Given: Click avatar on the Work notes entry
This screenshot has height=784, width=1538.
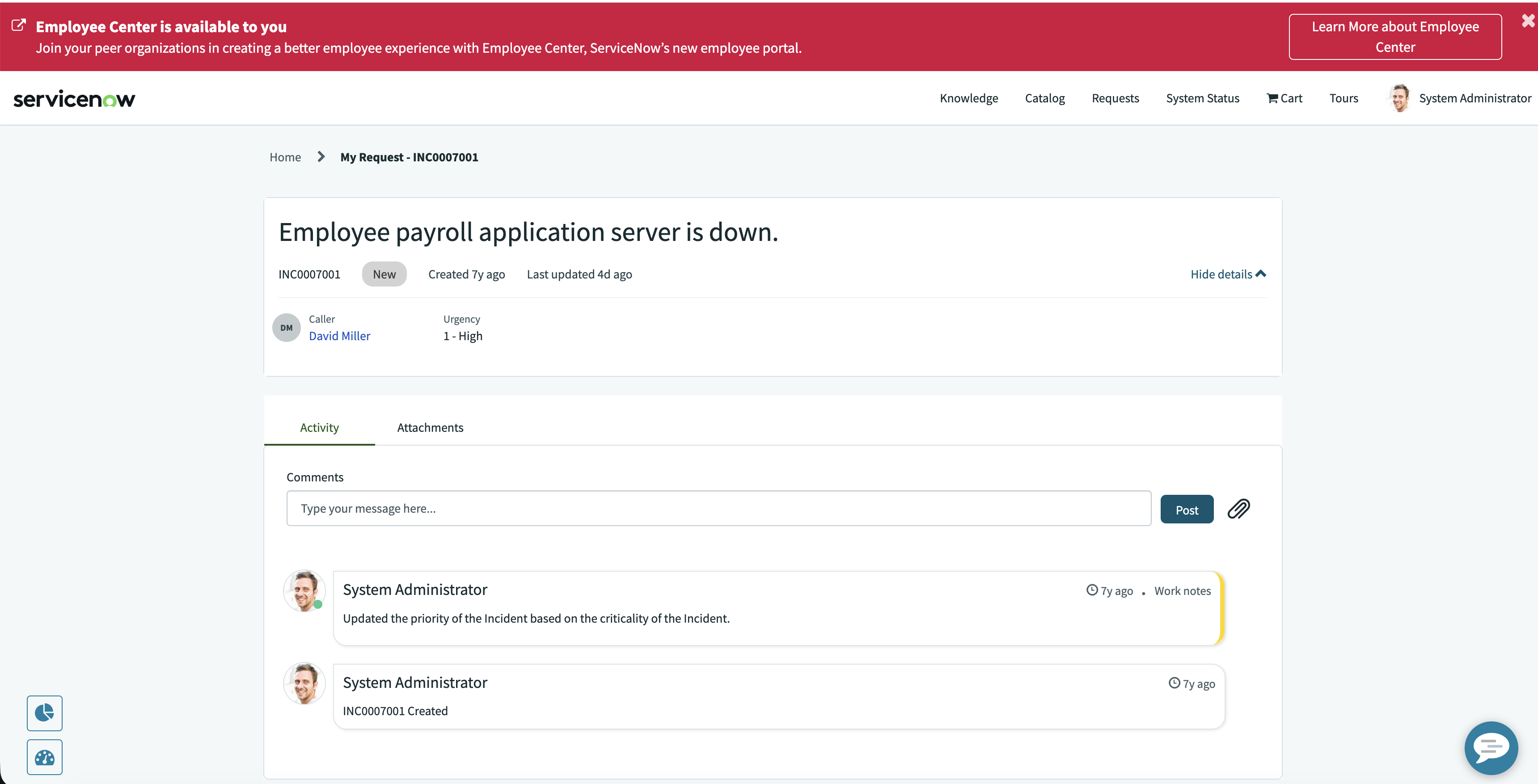Looking at the screenshot, I should pyautogui.click(x=304, y=590).
